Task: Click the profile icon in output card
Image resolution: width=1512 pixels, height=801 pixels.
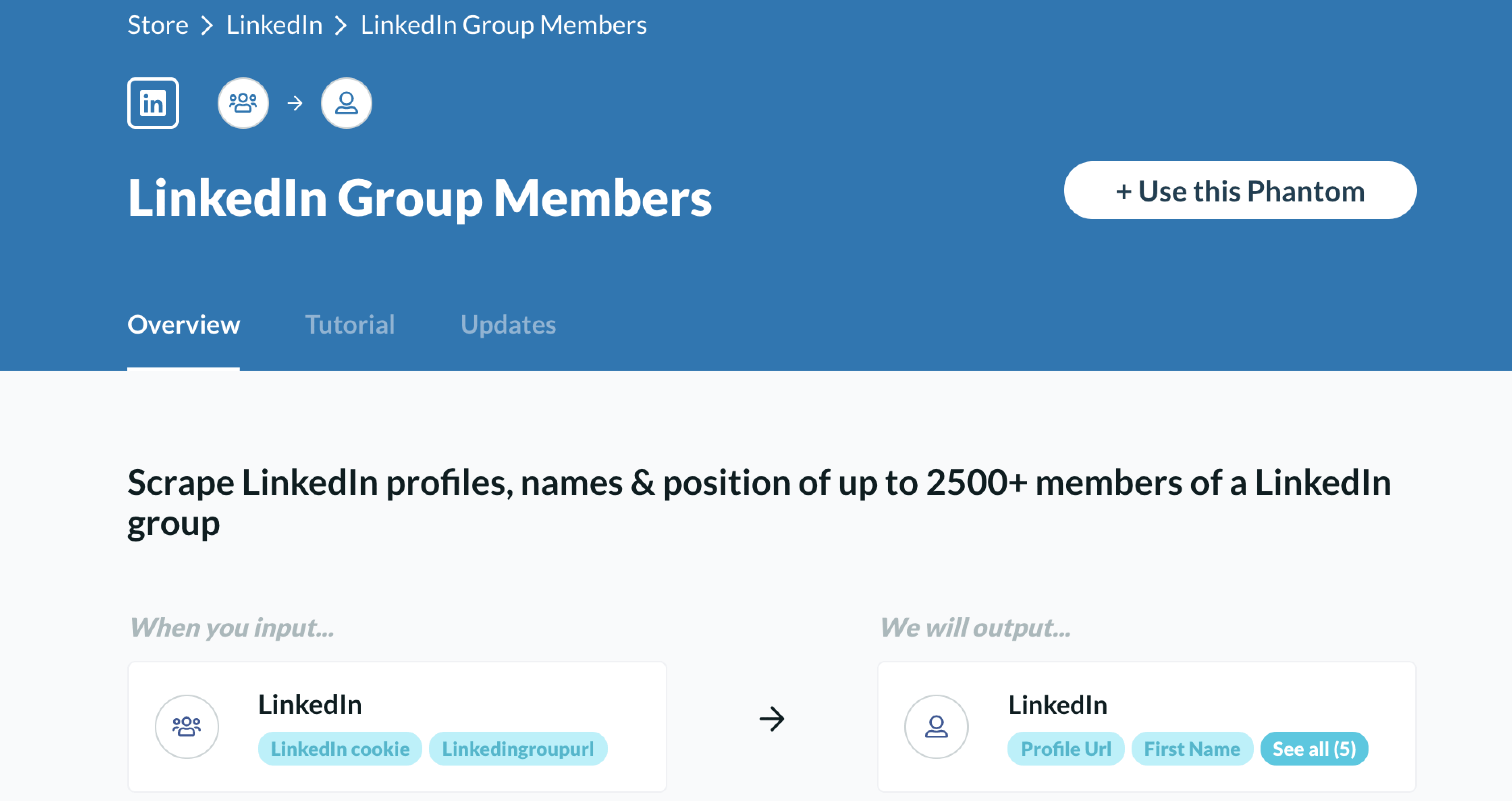Action: pyautogui.click(x=936, y=726)
